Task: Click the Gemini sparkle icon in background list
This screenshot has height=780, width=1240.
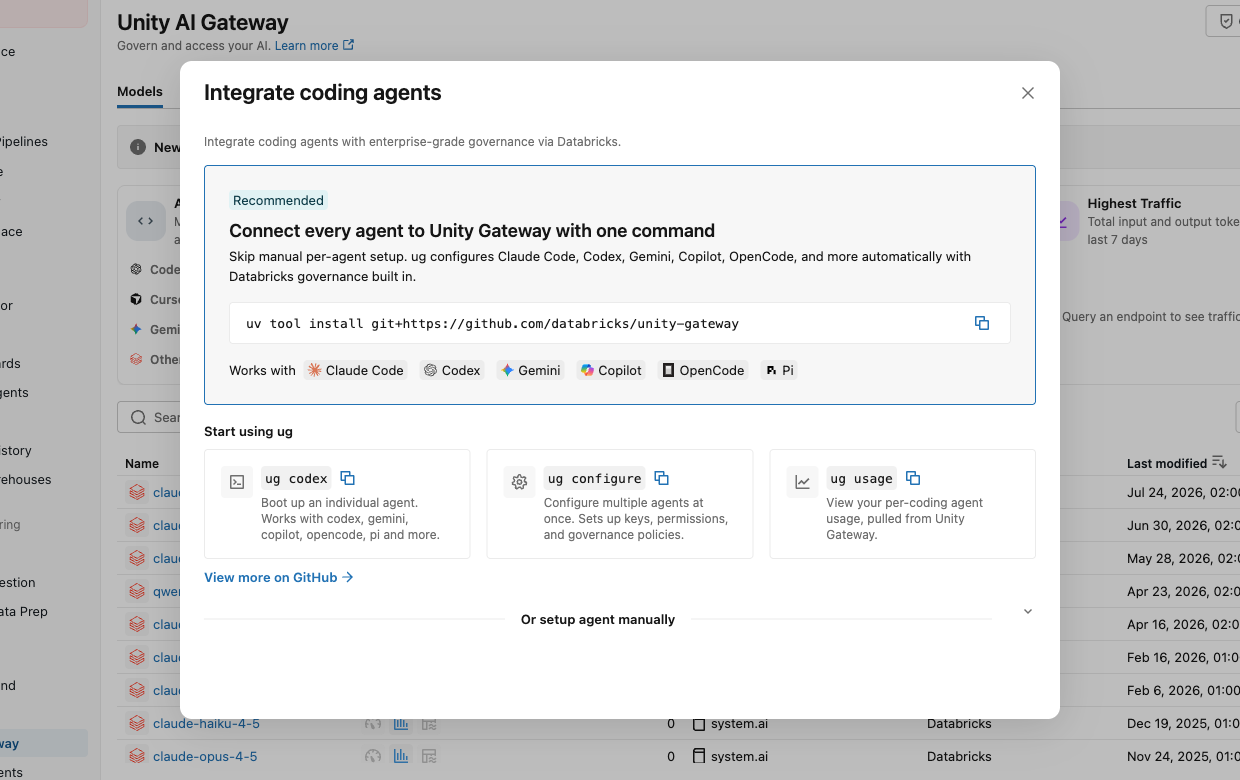Action: click(x=136, y=329)
